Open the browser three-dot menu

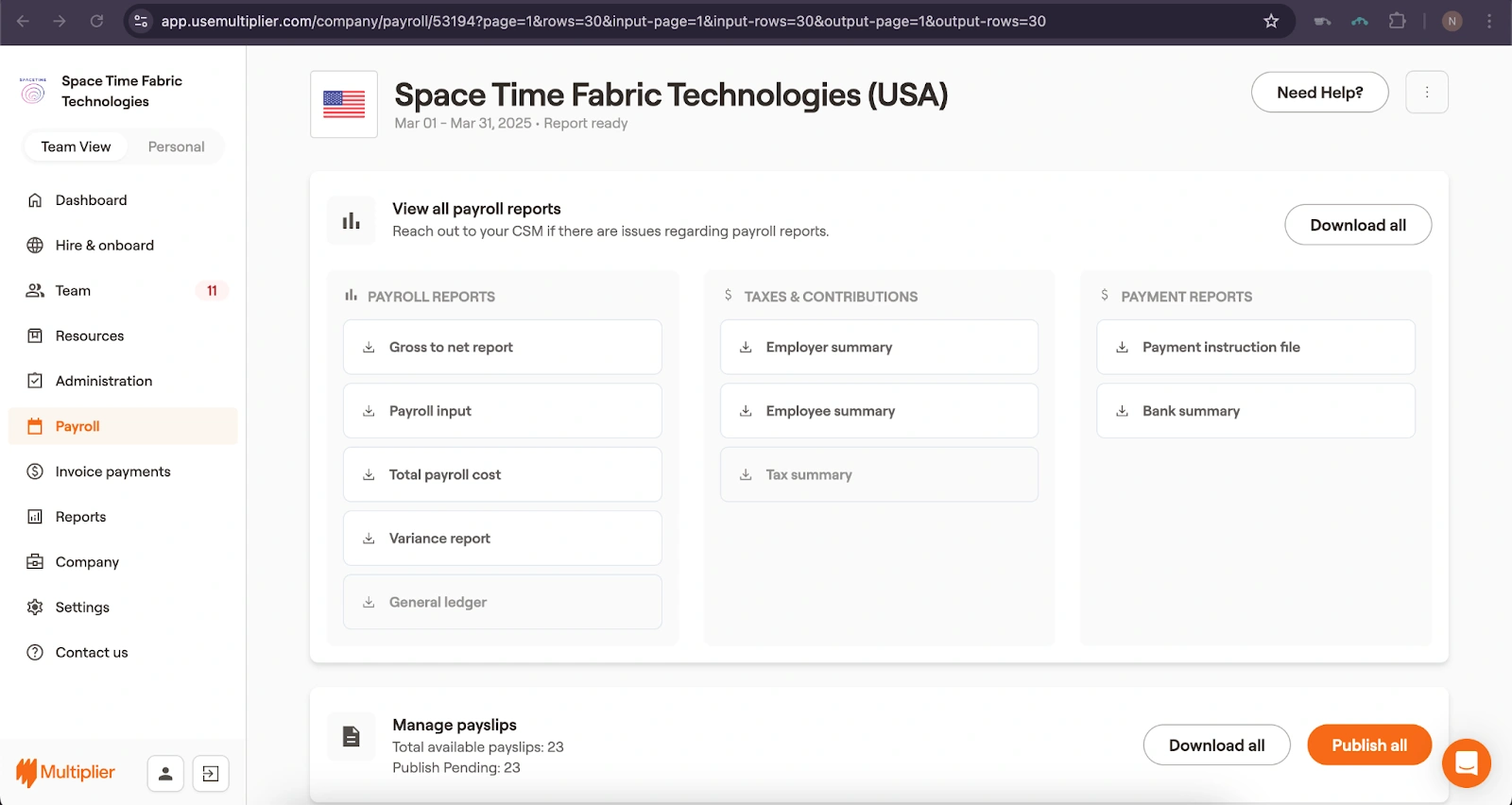tap(1489, 21)
